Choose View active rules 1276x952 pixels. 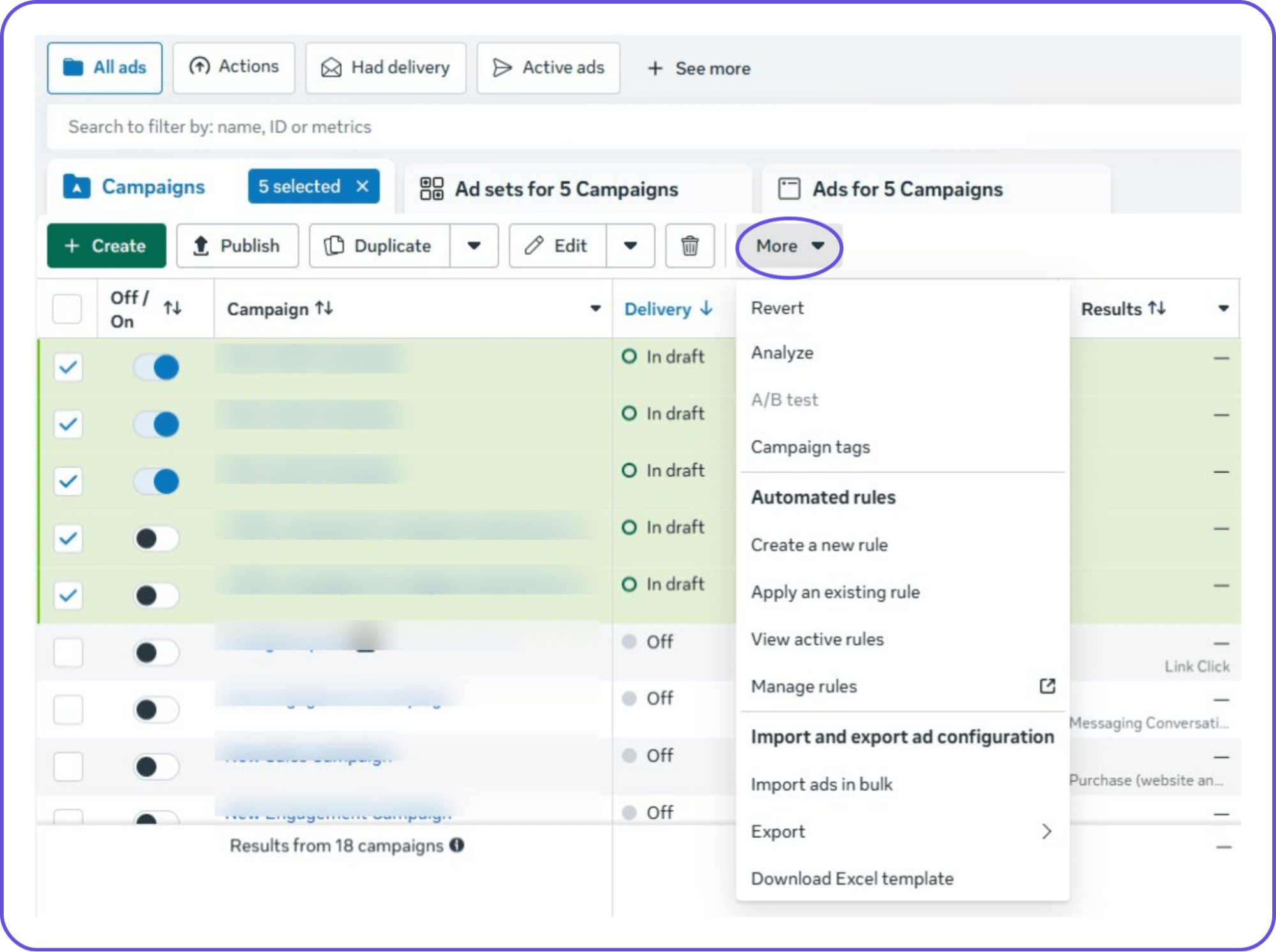pos(903,639)
